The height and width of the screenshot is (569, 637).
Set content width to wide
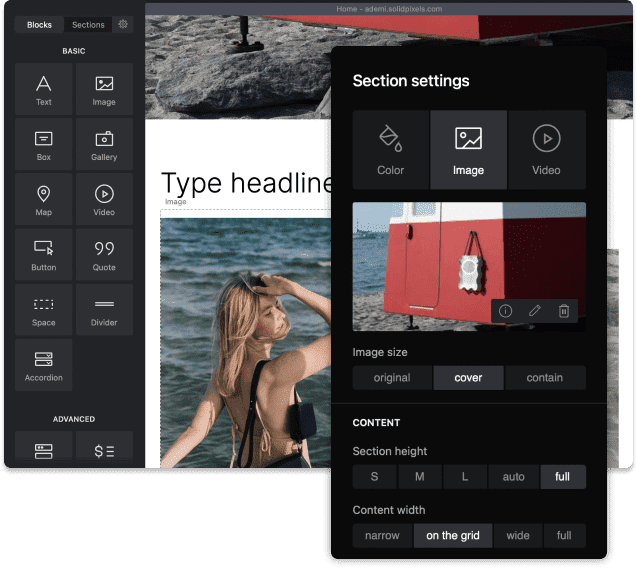518,536
